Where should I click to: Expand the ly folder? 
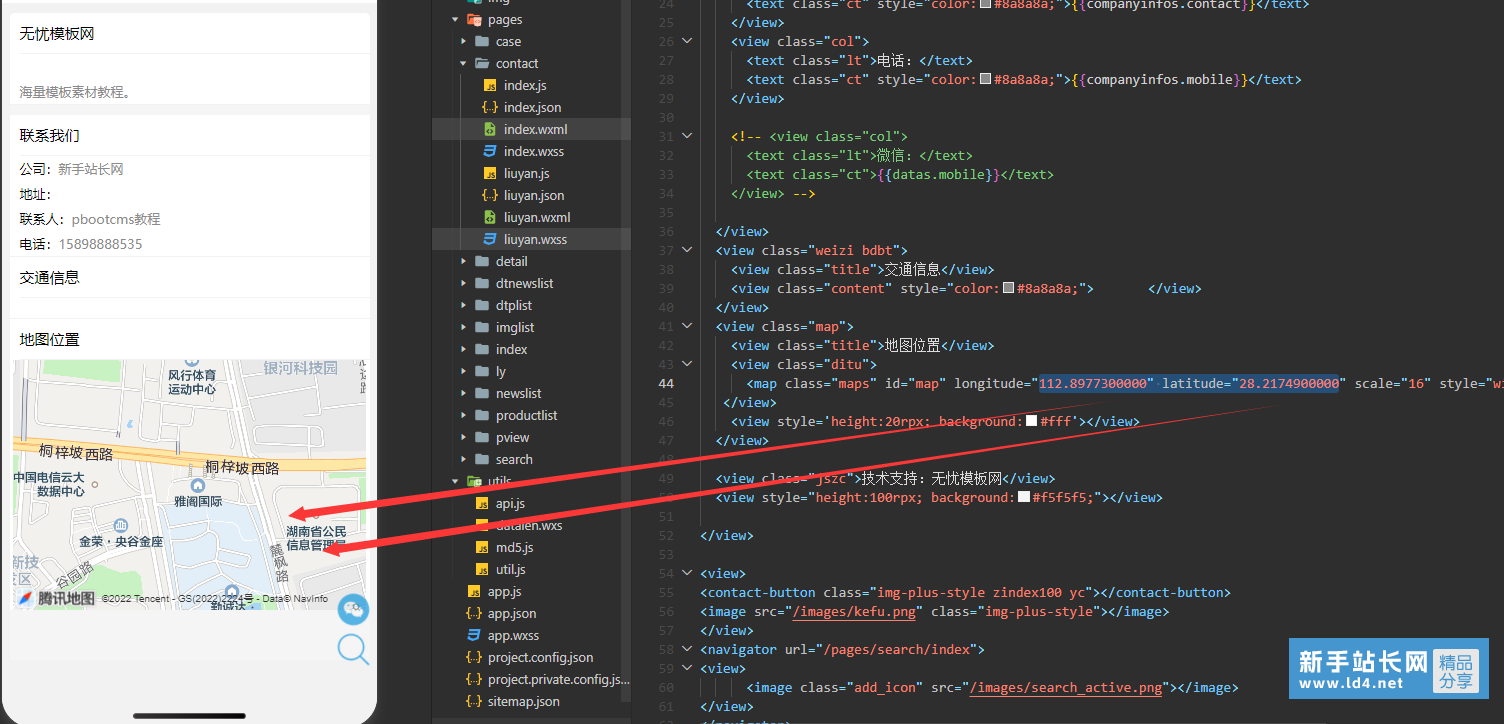click(464, 371)
